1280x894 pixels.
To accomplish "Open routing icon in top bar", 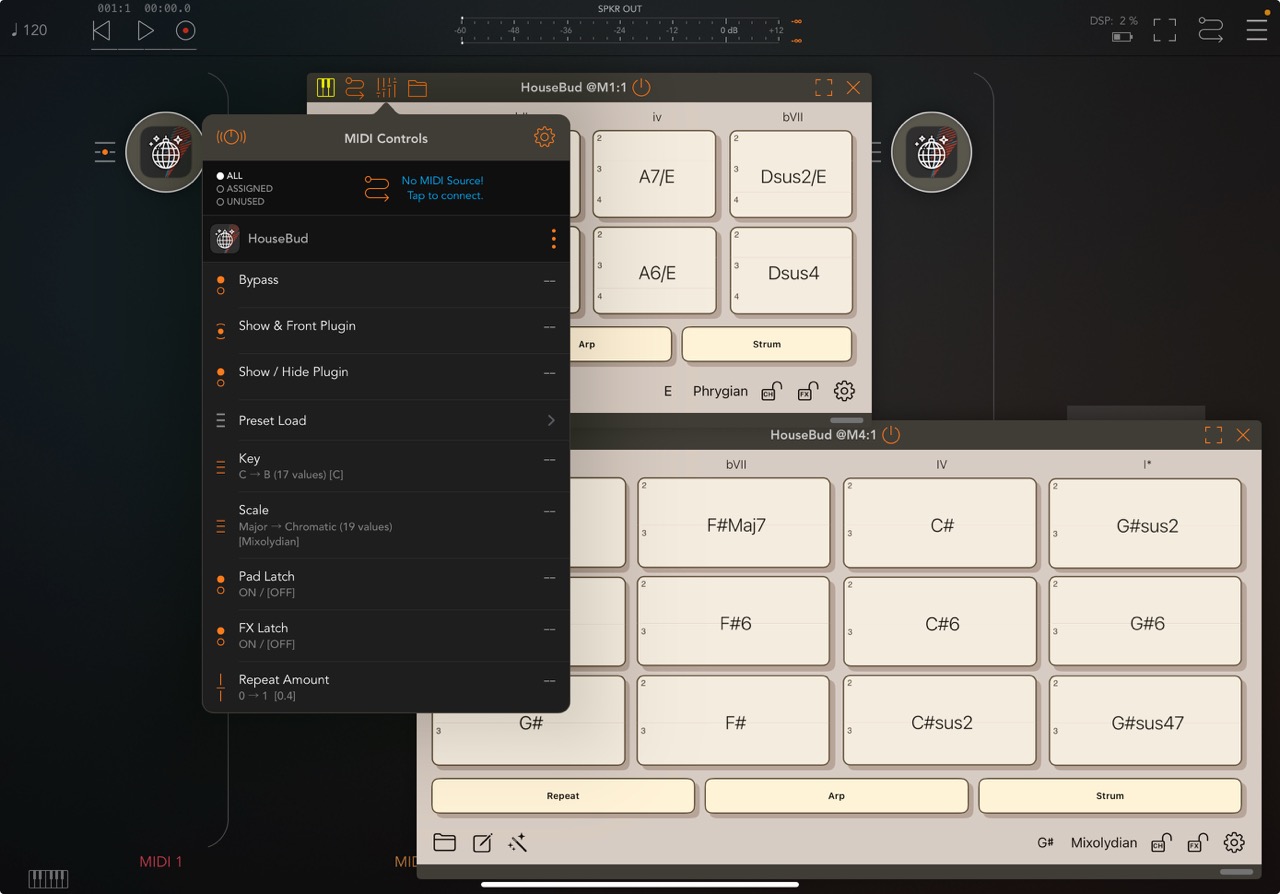I will pos(1210,30).
